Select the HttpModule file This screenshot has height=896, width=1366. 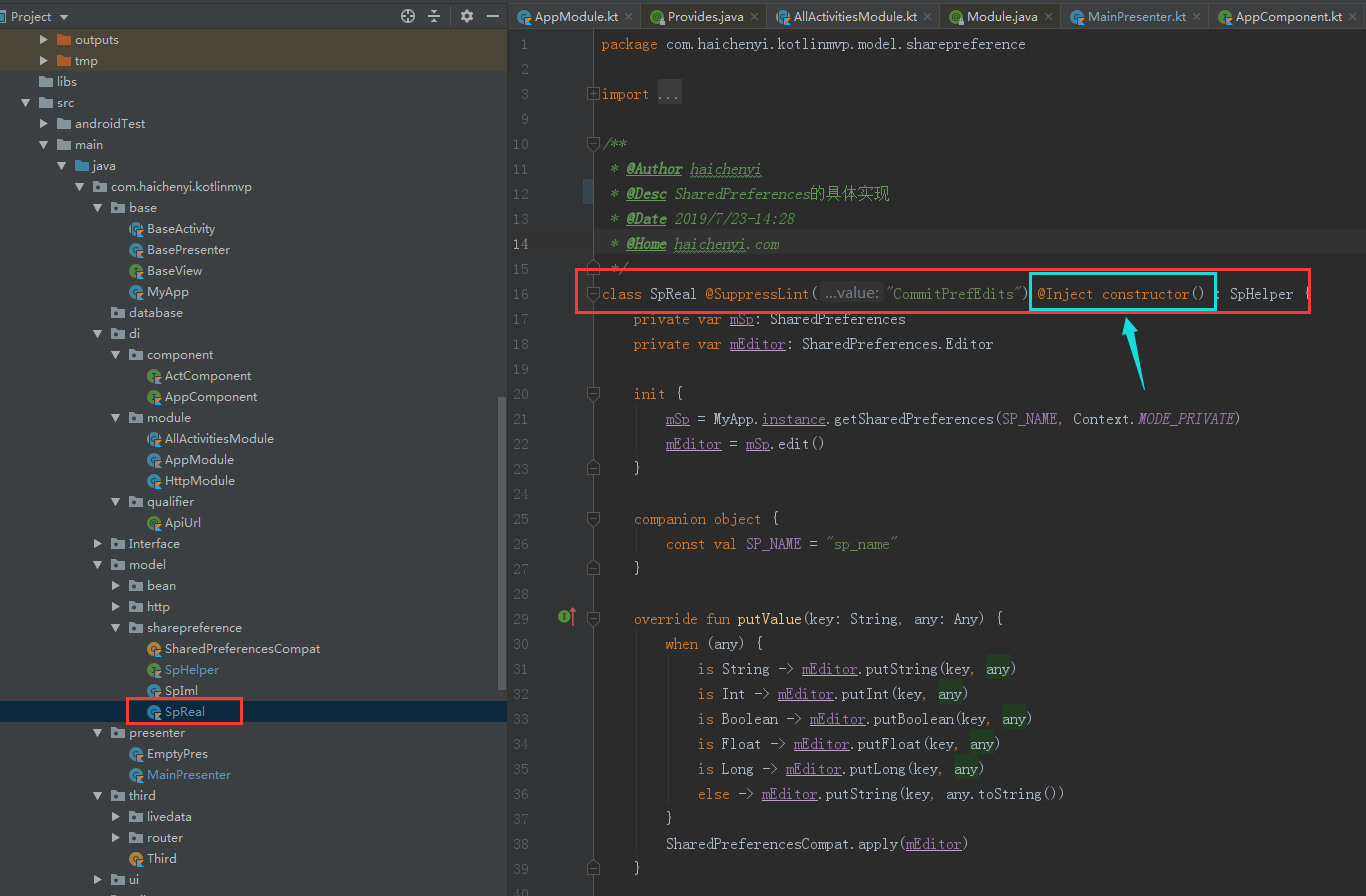(x=191, y=481)
